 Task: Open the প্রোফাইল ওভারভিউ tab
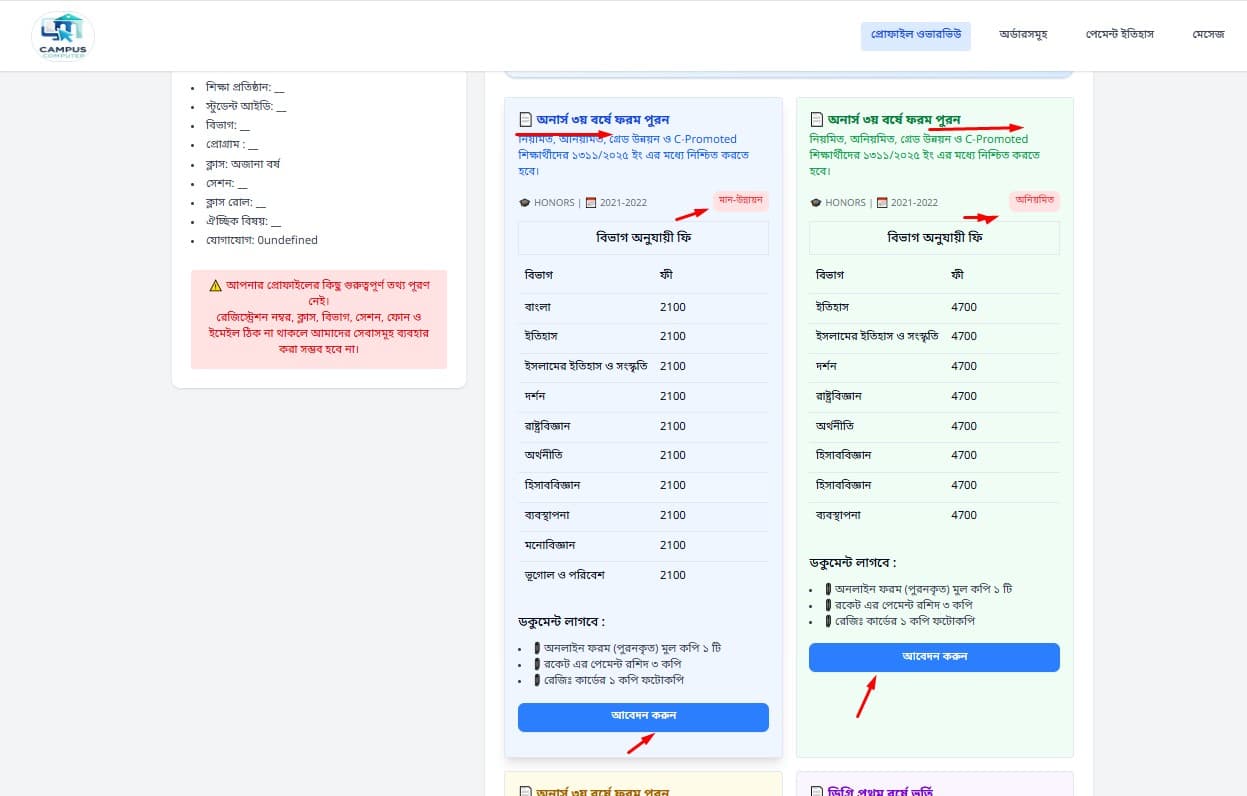(915, 35)
